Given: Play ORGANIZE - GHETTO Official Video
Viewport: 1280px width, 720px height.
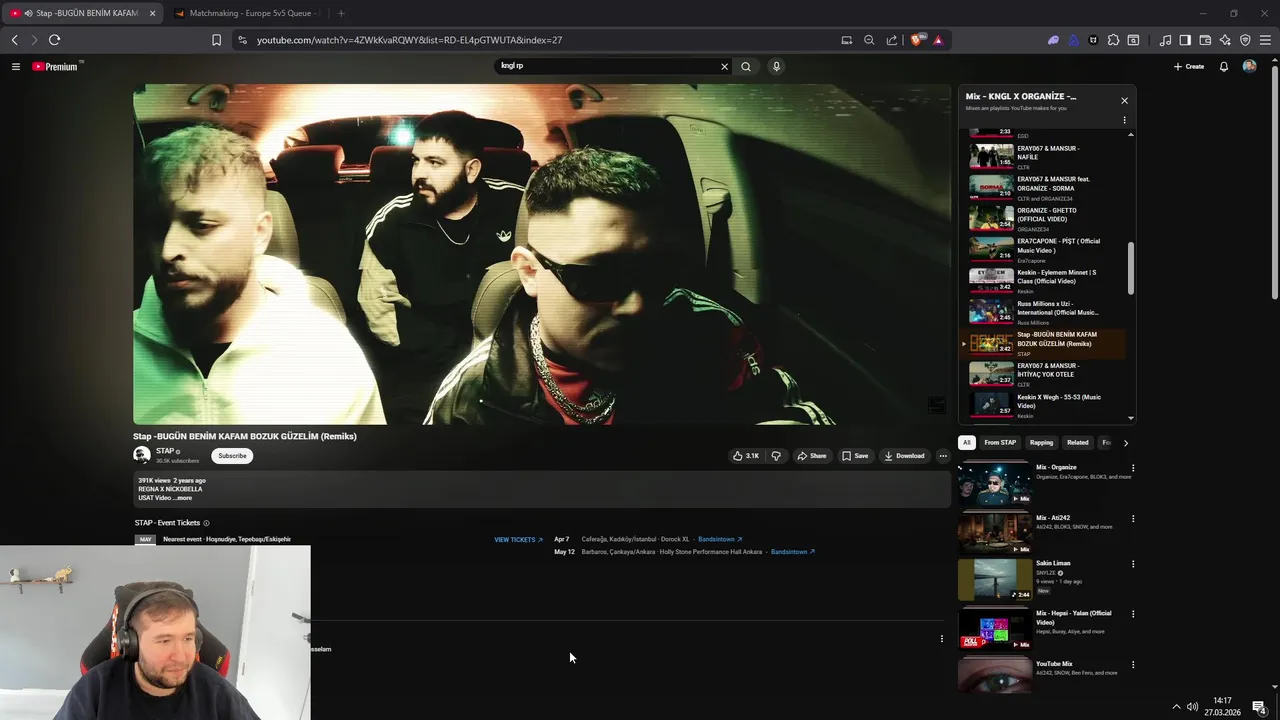Looking at the screenshot, I should [1047, 218].
